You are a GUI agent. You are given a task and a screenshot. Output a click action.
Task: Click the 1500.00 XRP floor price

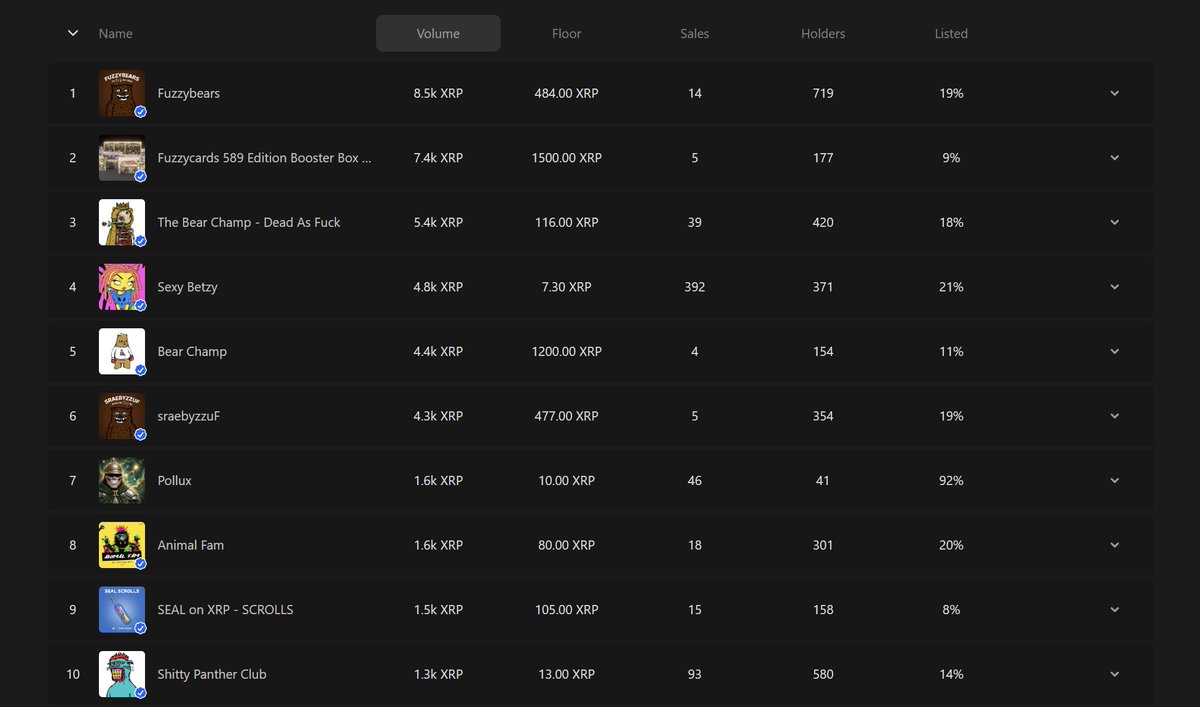[566, 158]
